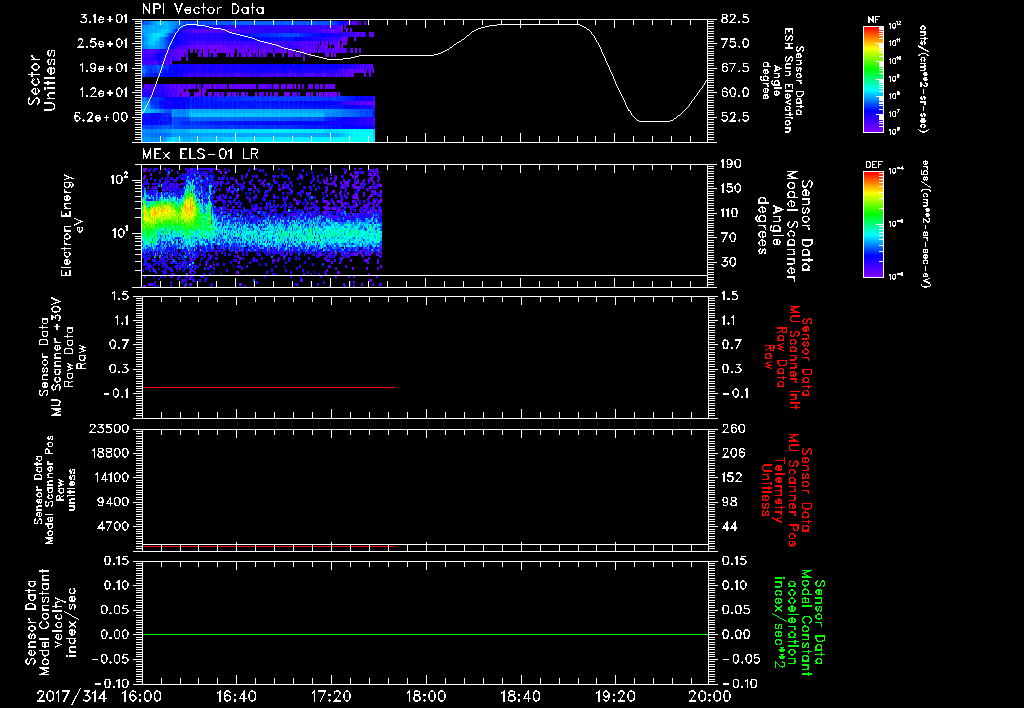Click the 20:00 time axis label
This screenshot has height=708, width=1024.
click(710, 696)
